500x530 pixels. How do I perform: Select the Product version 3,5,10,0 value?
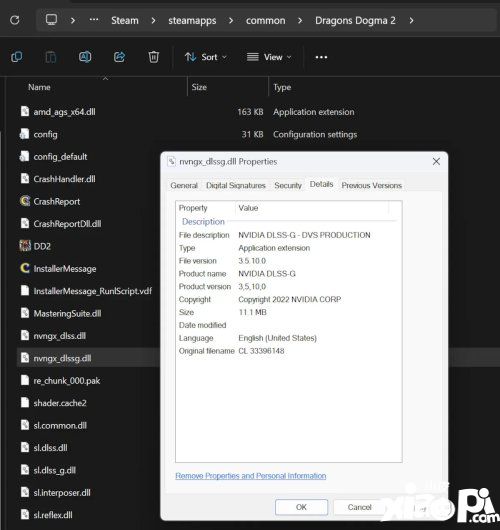click(x=252, y=287)
